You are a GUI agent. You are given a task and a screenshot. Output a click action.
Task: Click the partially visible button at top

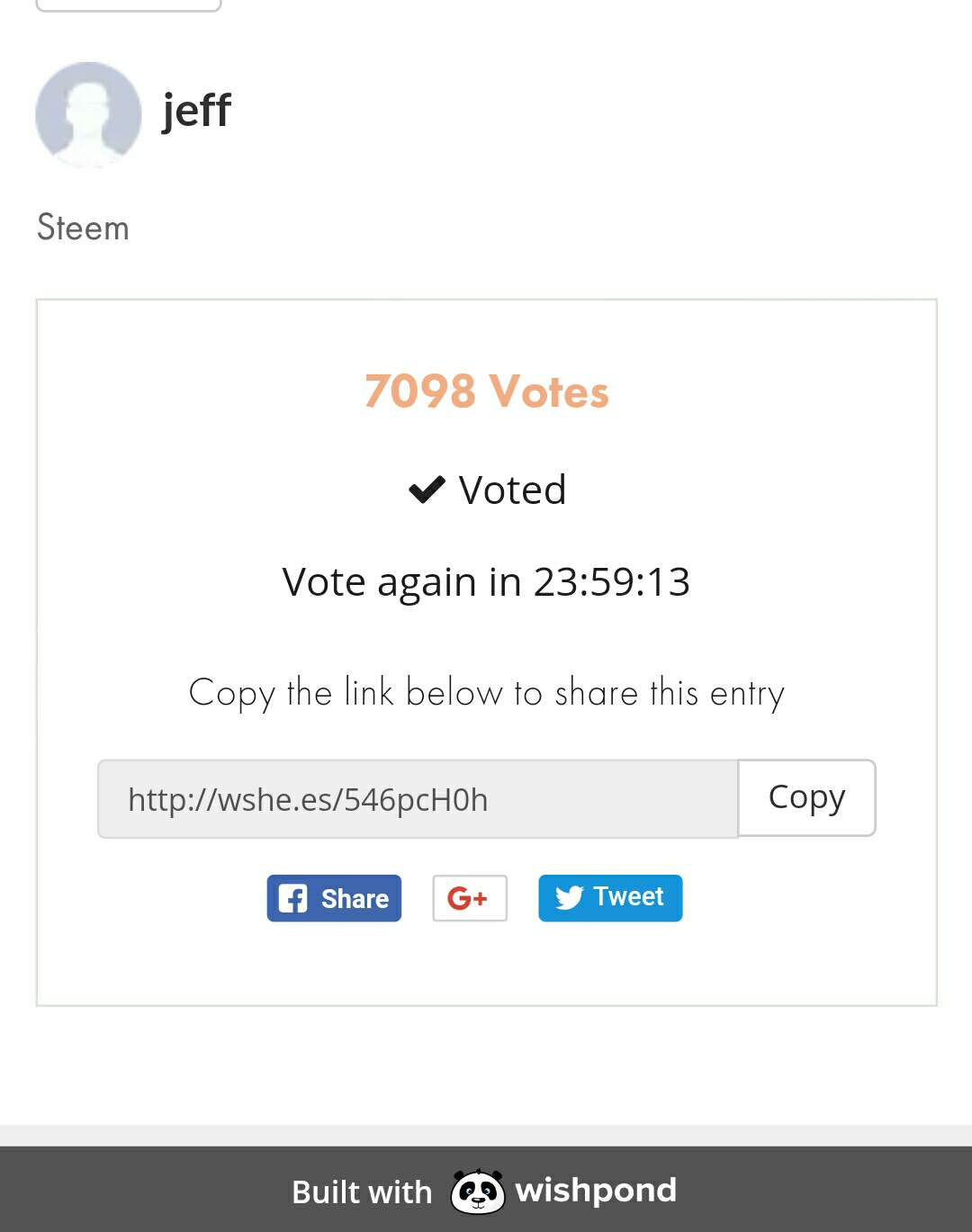128,4
